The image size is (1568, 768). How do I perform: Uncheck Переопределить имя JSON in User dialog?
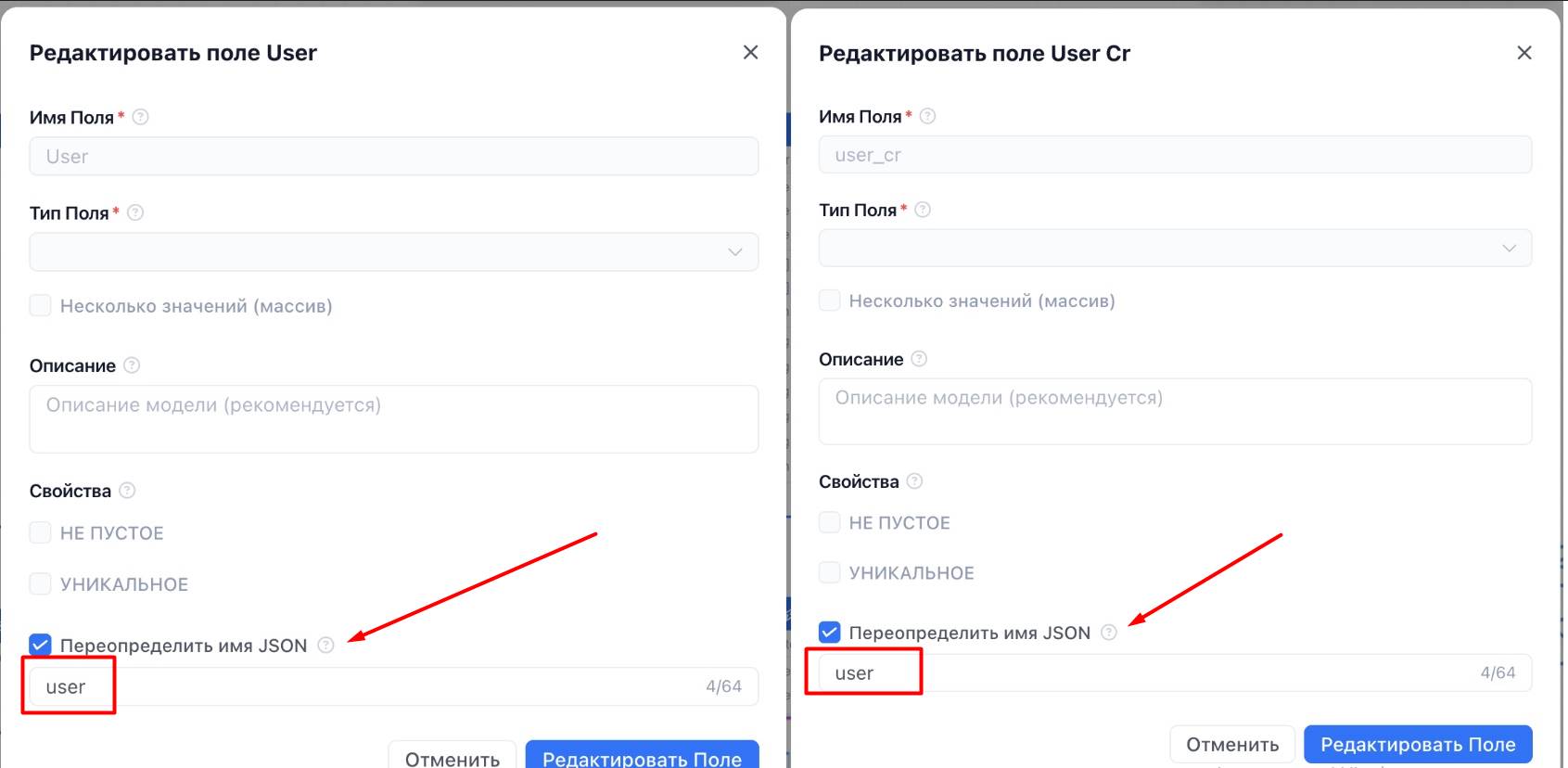(40, 645)
